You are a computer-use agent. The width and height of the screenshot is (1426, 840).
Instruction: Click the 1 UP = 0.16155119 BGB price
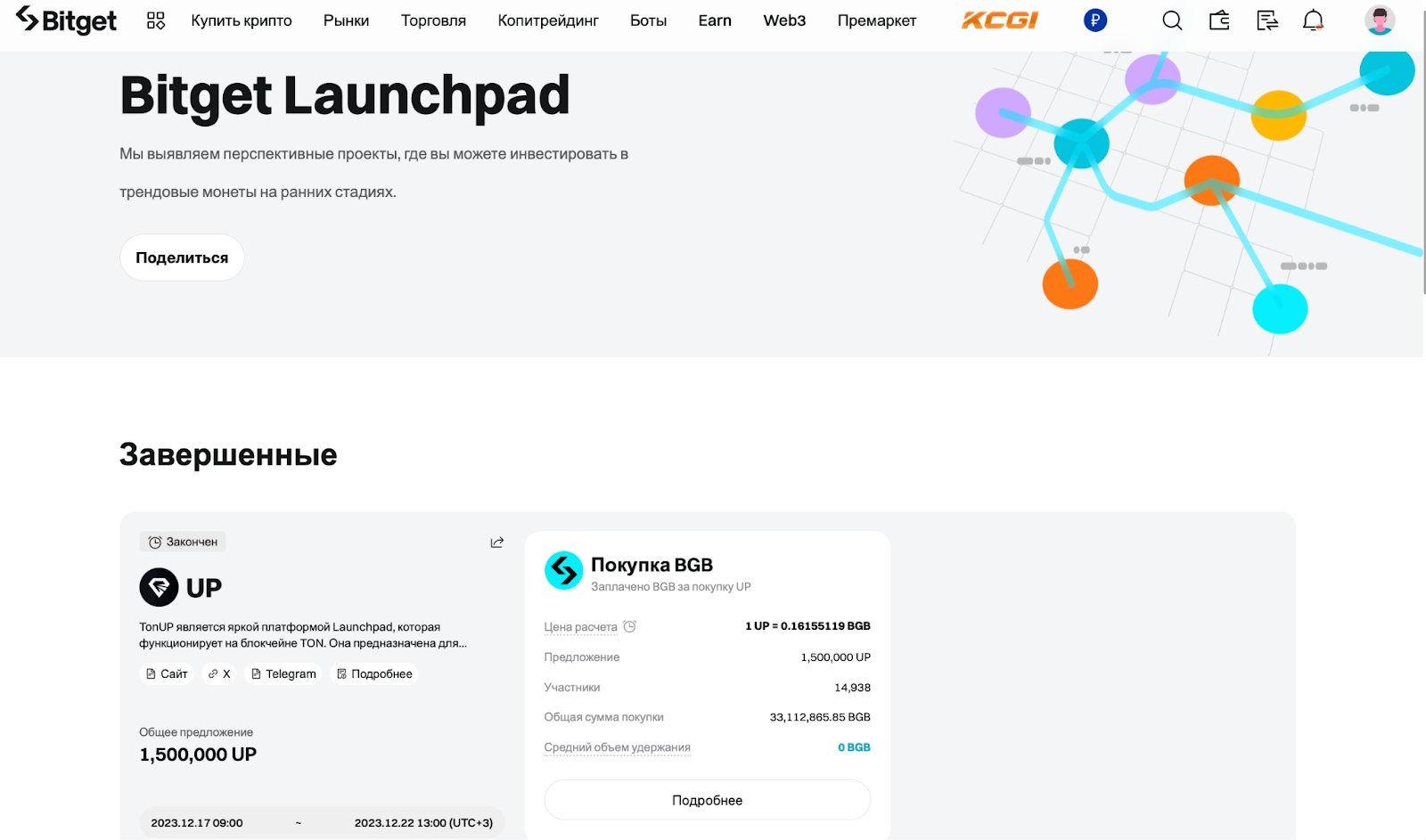point(808,626)
